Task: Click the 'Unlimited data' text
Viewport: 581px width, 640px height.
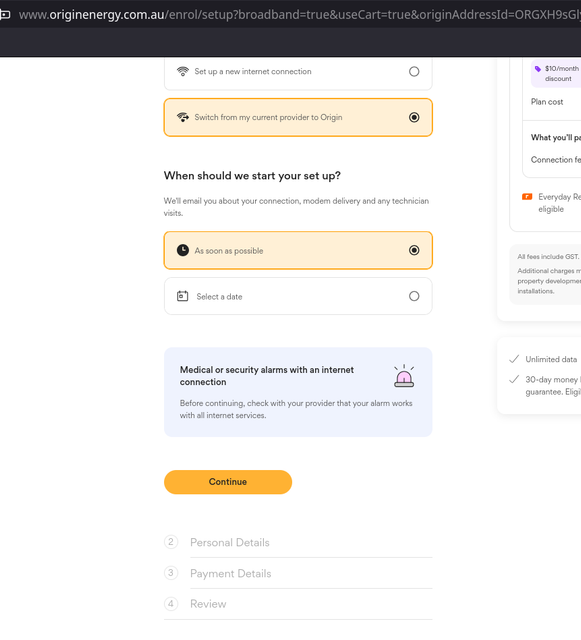Action: [551, 359]
